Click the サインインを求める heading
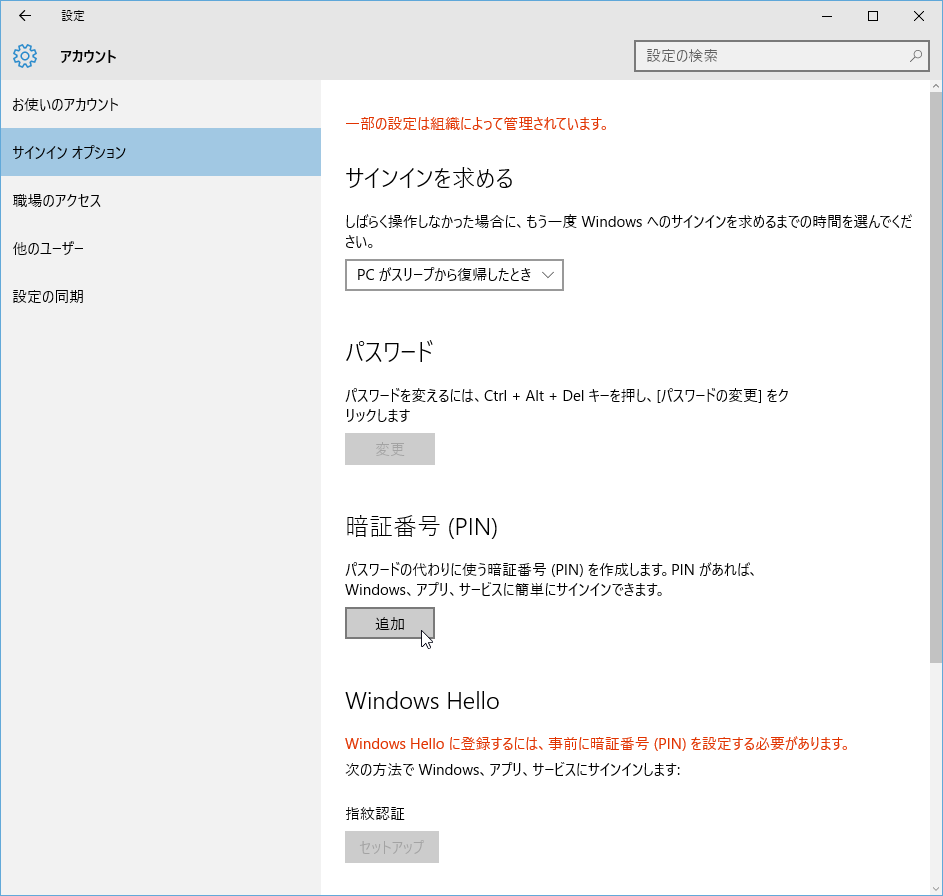 (x=429, y=178)
